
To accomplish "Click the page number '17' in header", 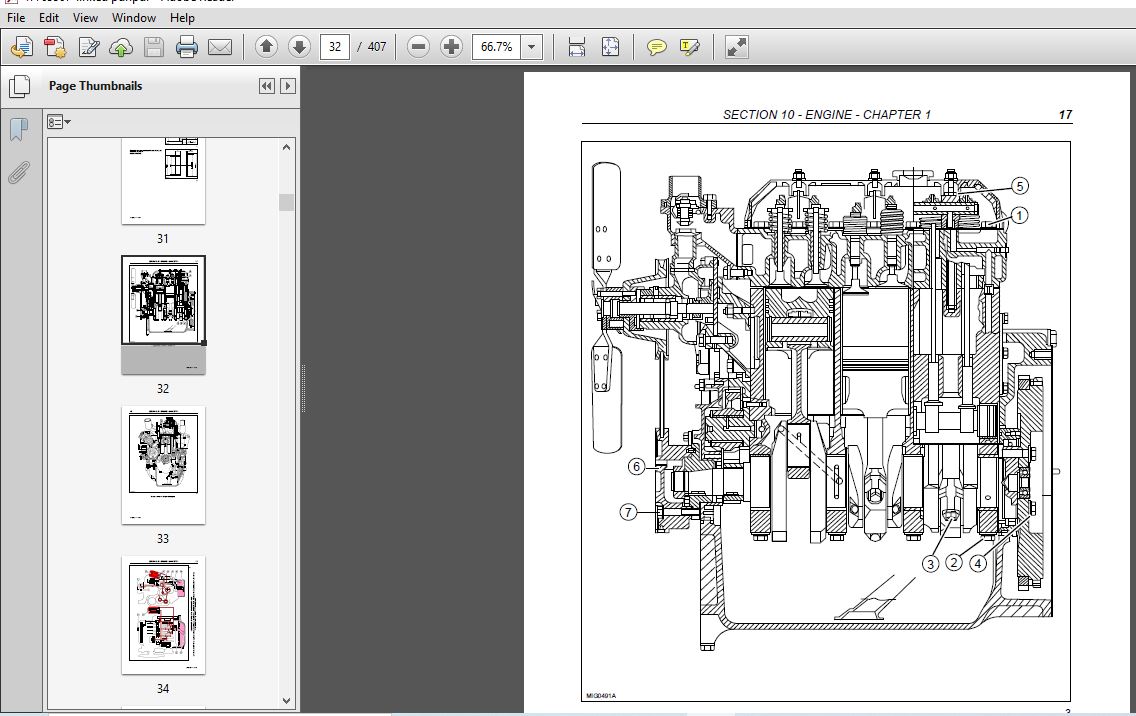I will coord(1065,115).
